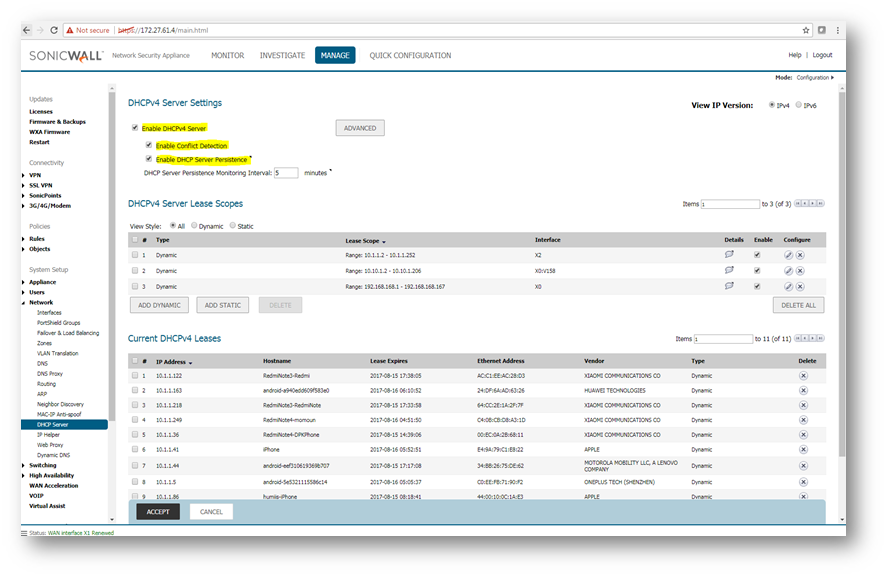The width and height of the screenshot is (888, 578).
Task: Select the Static view style radio button
Action: click(234, 226)
